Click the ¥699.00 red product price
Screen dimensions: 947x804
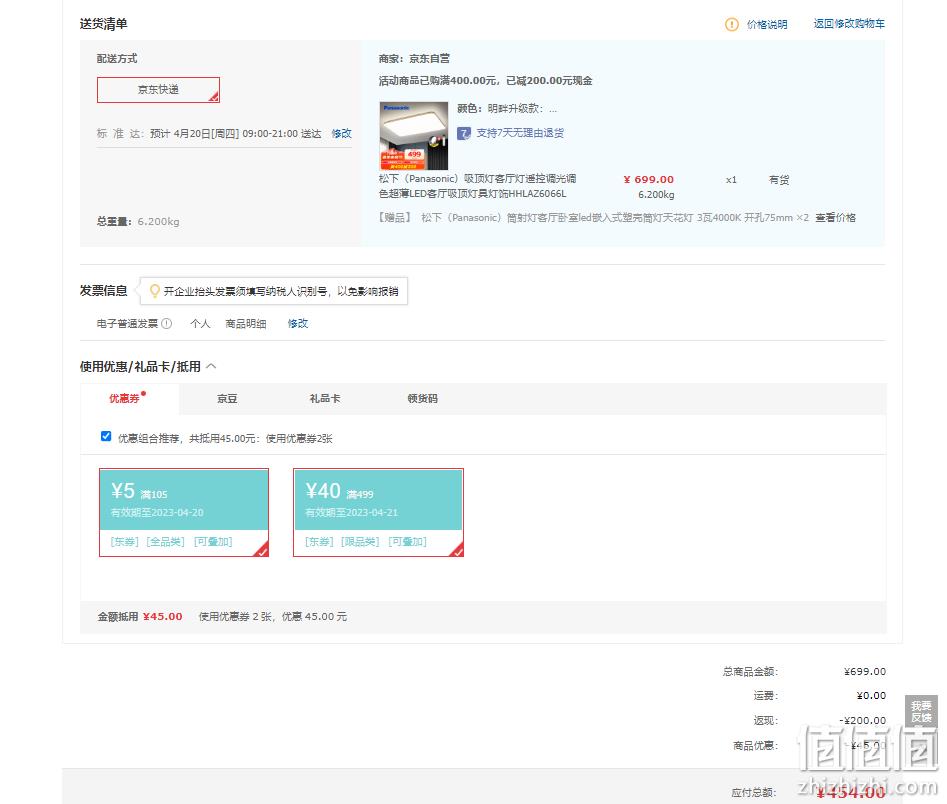[648, 179]
